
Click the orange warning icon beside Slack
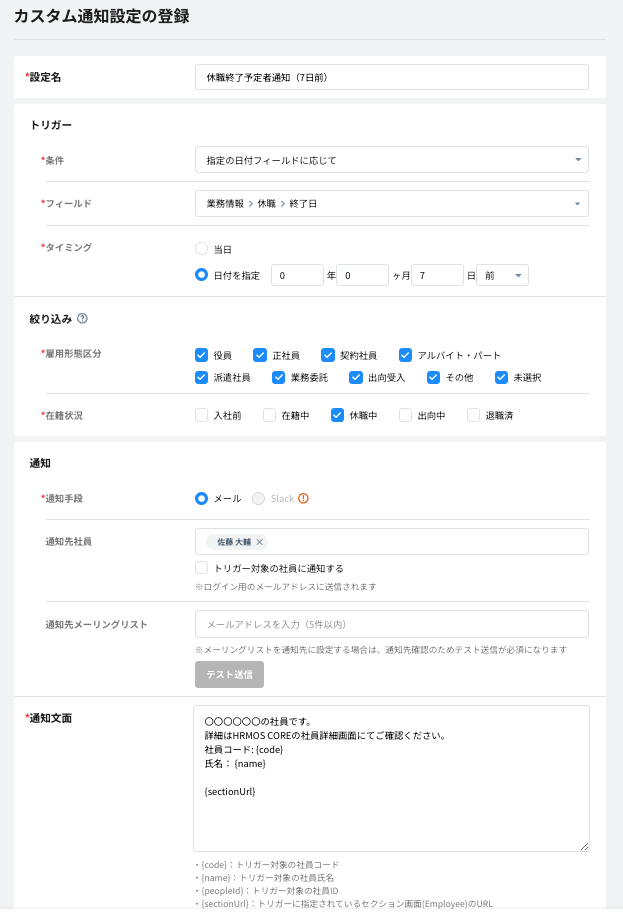click(303, 498)
